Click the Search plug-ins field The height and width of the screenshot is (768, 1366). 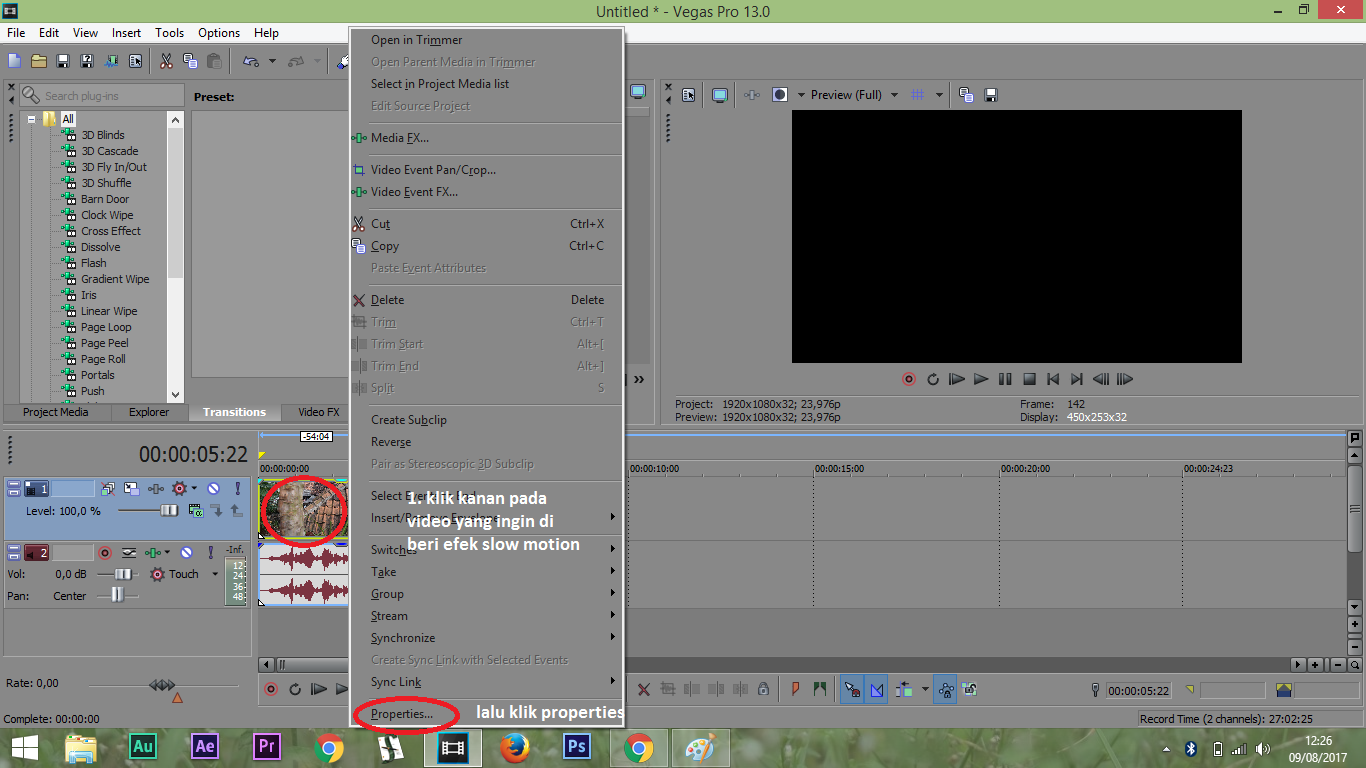pos(104,96)
